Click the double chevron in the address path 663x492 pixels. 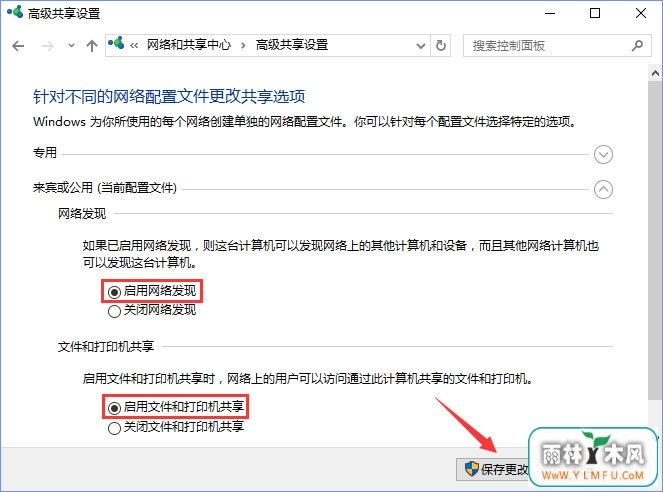(x=134, y=45)
